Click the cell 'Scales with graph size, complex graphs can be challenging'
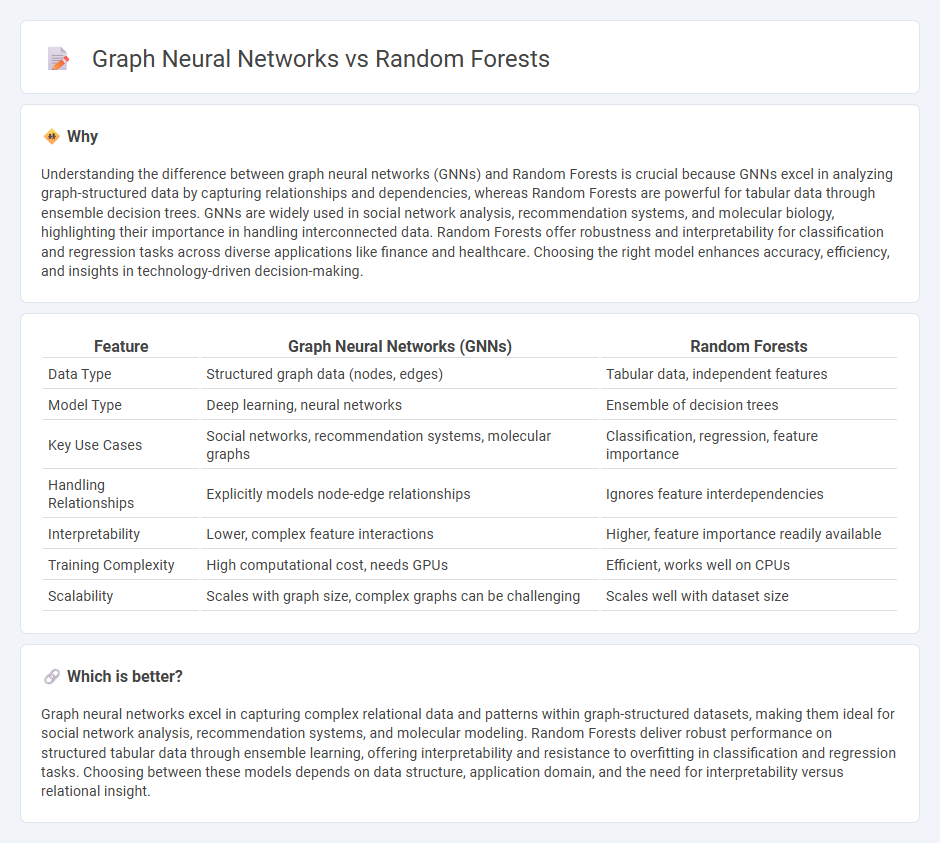The image size is (940, 843). 393,597
